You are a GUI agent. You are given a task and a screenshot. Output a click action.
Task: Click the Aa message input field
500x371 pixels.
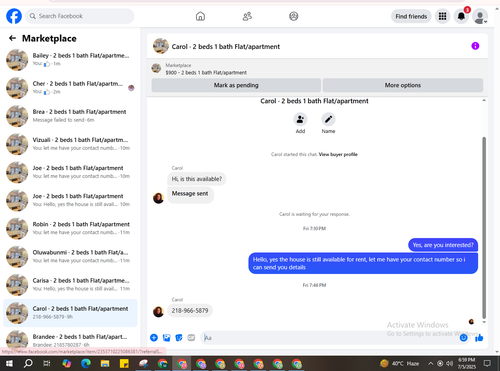click(x=330, y=338)
